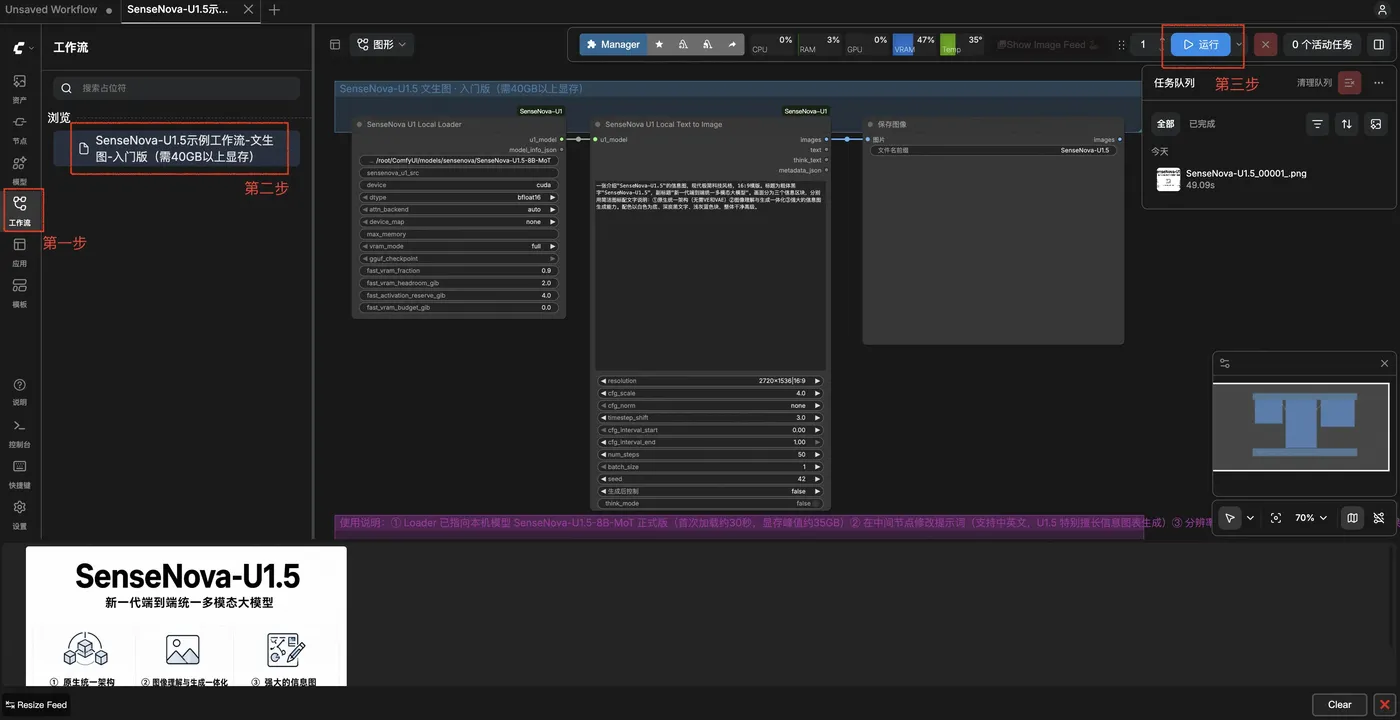Open the 70% zoom level dropdown
1400x720 pixels.
(1311, 518)
